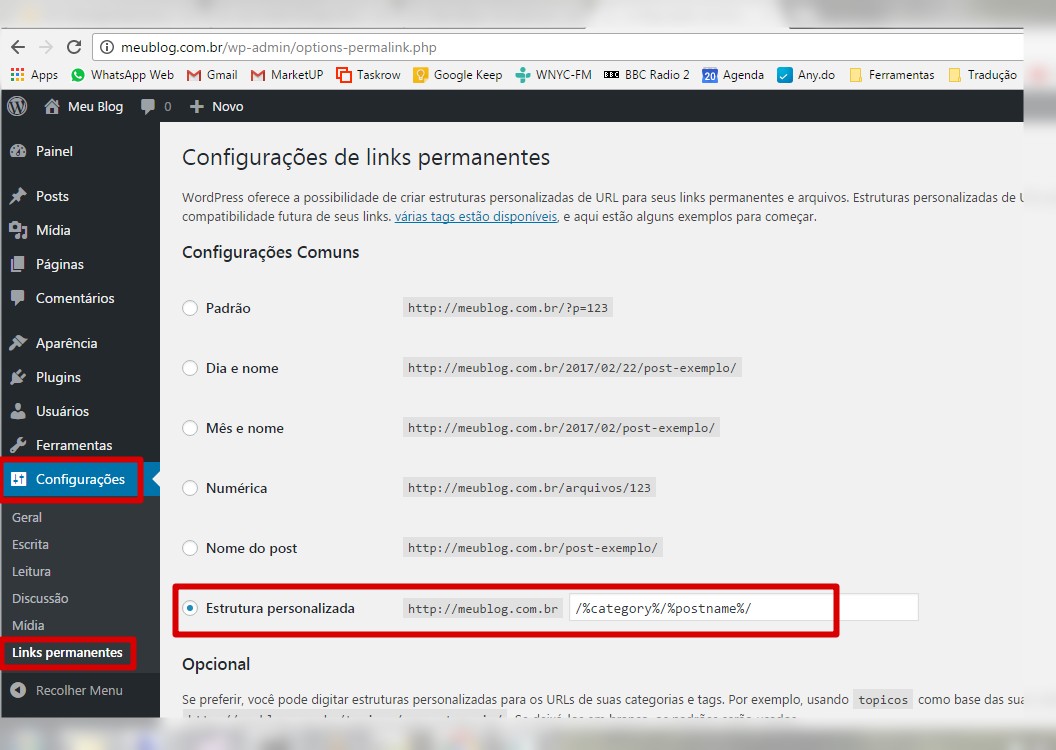
Task: Click the Nome do post example URL
Action: coord(533,547)
